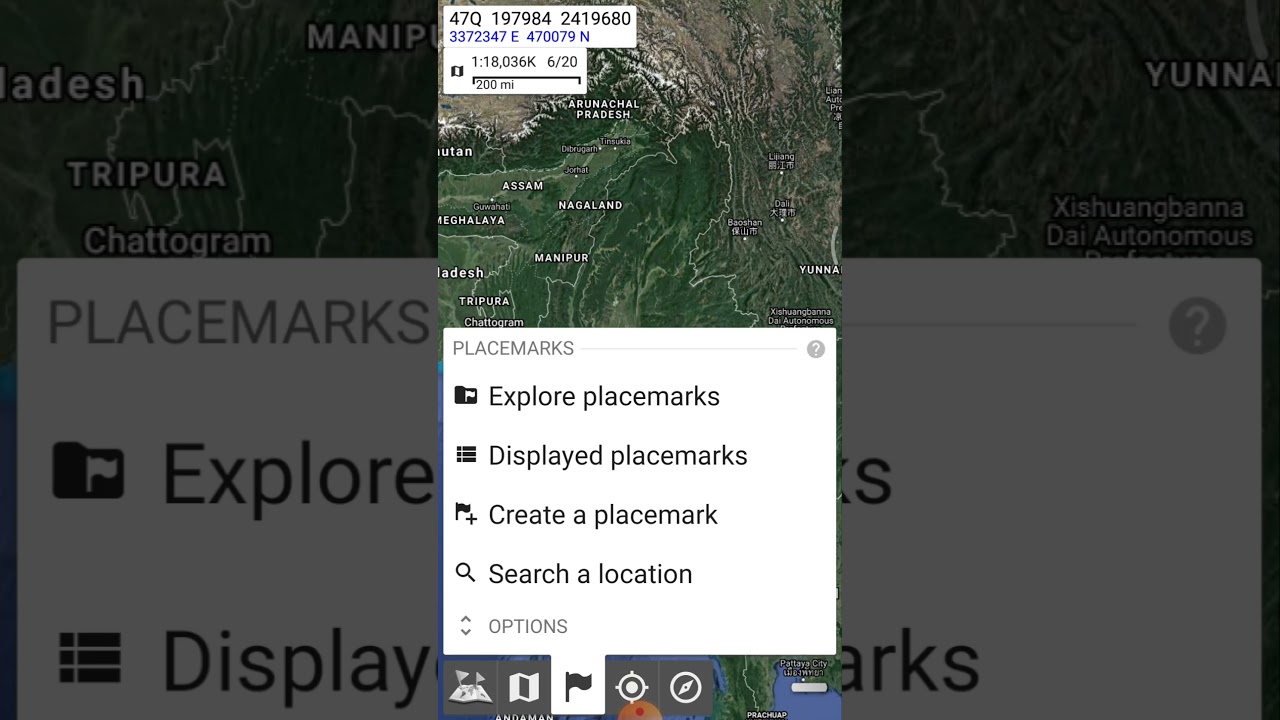This screenshot has width=1280, height=720.
Task: Open the folded map toolbar button
Action: 524,687
